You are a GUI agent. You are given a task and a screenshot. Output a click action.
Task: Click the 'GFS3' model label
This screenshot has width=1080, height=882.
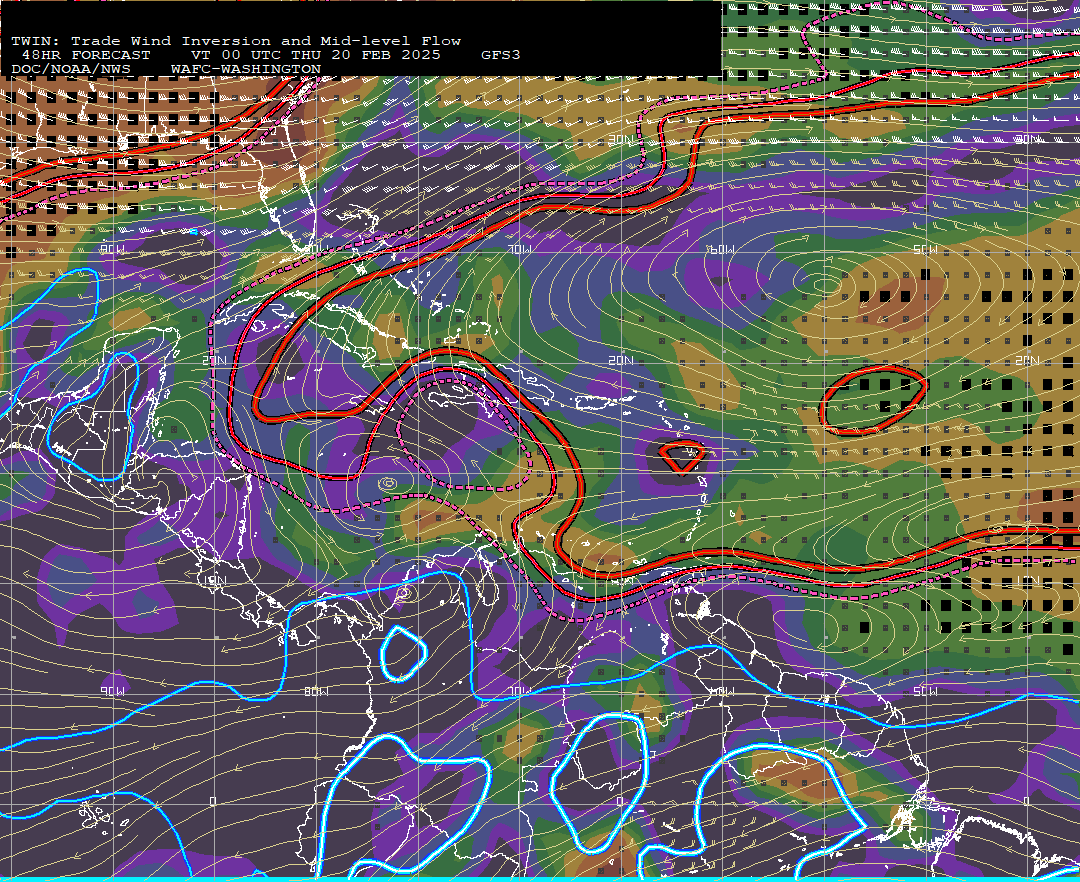click(501, 55)
